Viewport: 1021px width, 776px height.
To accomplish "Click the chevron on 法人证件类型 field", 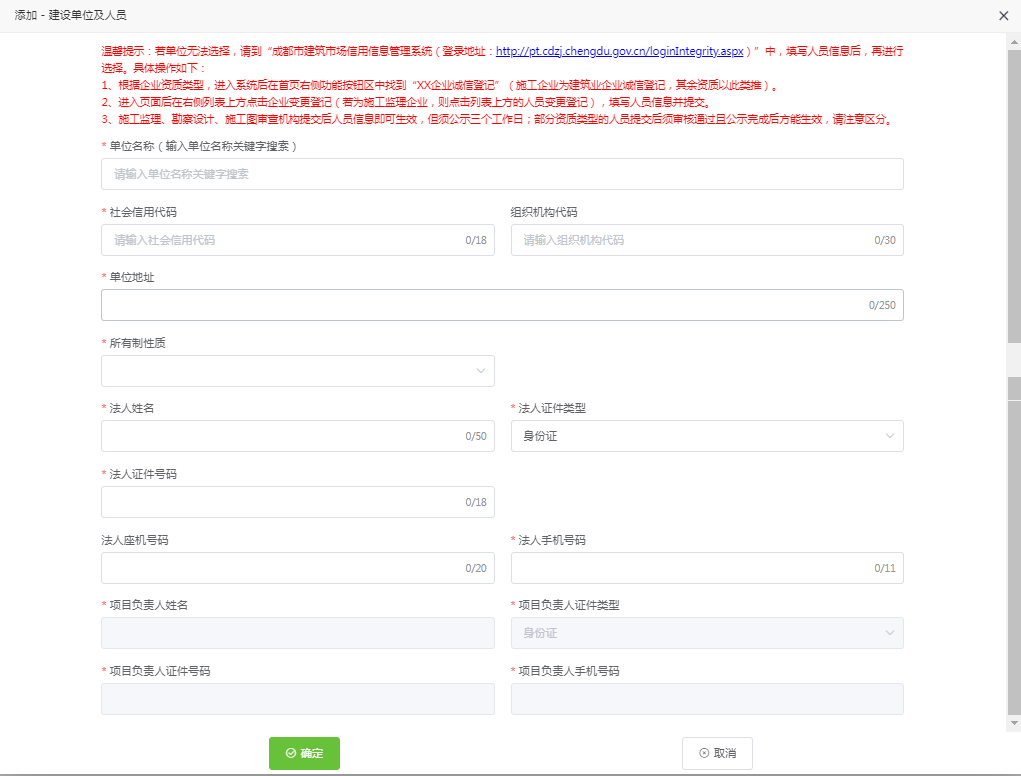I will pos(891,436).
